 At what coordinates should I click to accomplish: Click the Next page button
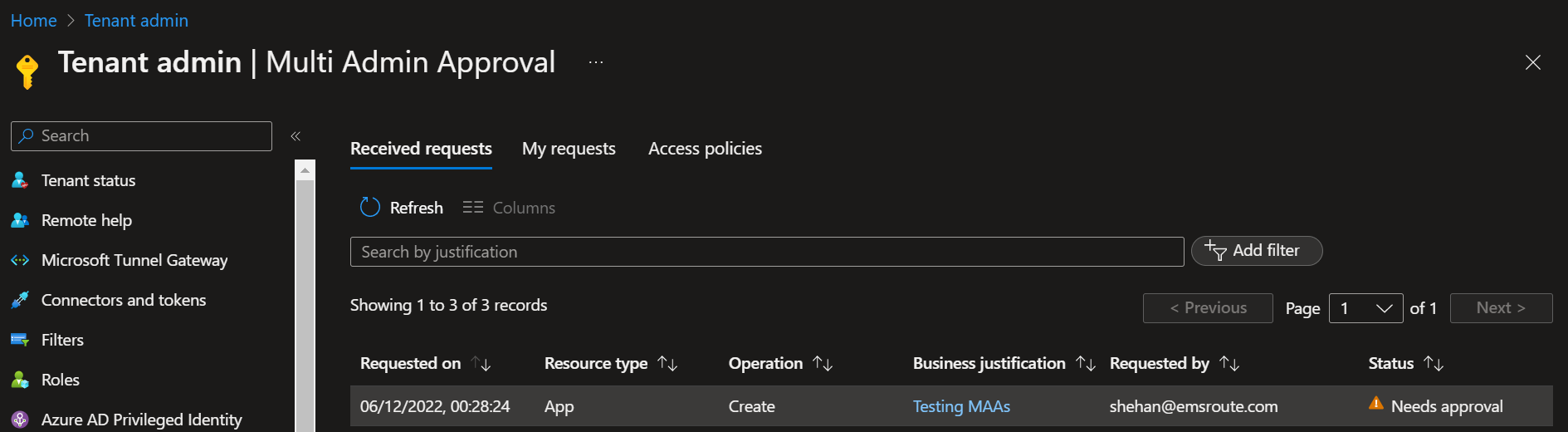point(1501,308)
